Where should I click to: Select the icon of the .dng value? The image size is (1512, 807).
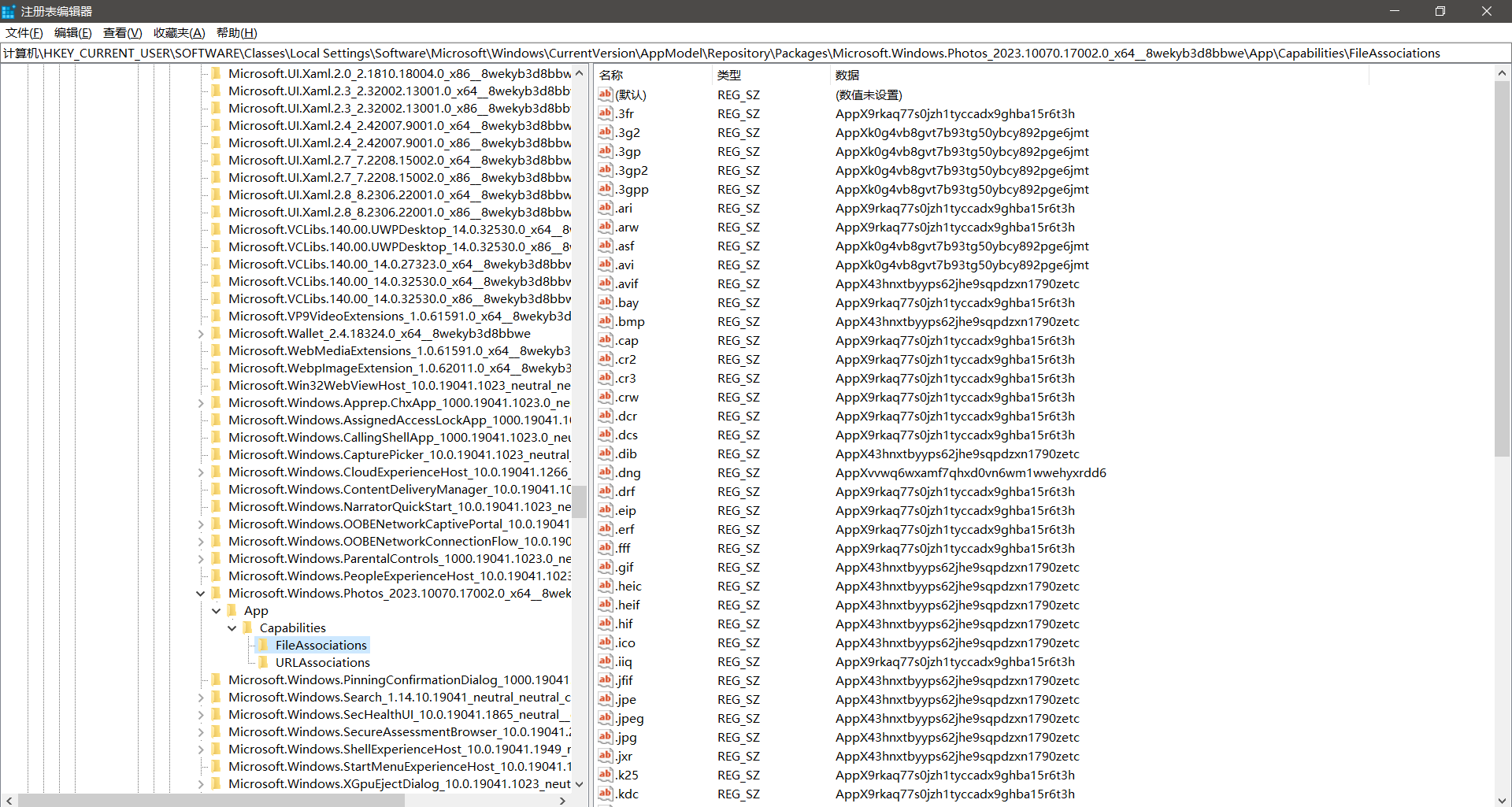tap(605, 472)
